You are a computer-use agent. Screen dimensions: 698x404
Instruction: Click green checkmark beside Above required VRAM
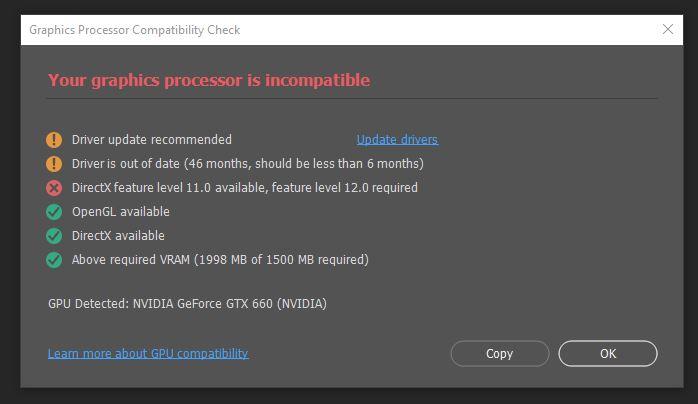coord(54,260)
